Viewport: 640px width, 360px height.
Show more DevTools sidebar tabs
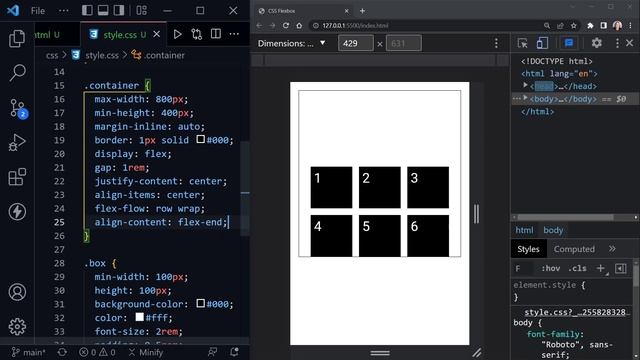click(x=612, y=249)
